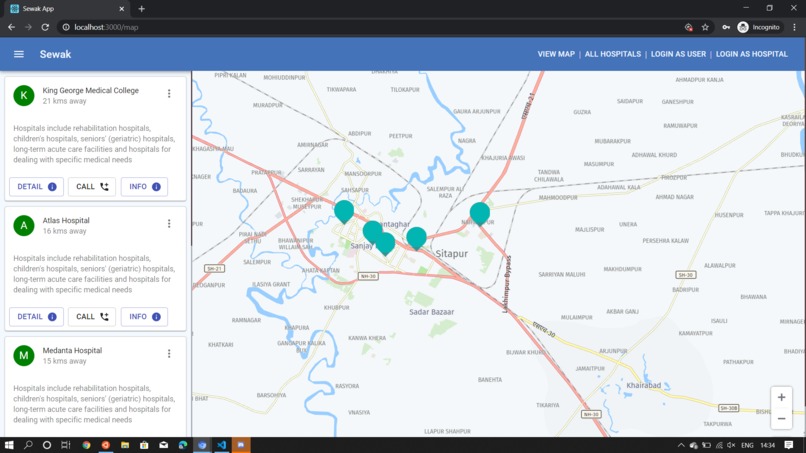Open the ALL HOSPITALS navigation link
The height and width of the screenshot is (453, 806).
click(613, 54)
